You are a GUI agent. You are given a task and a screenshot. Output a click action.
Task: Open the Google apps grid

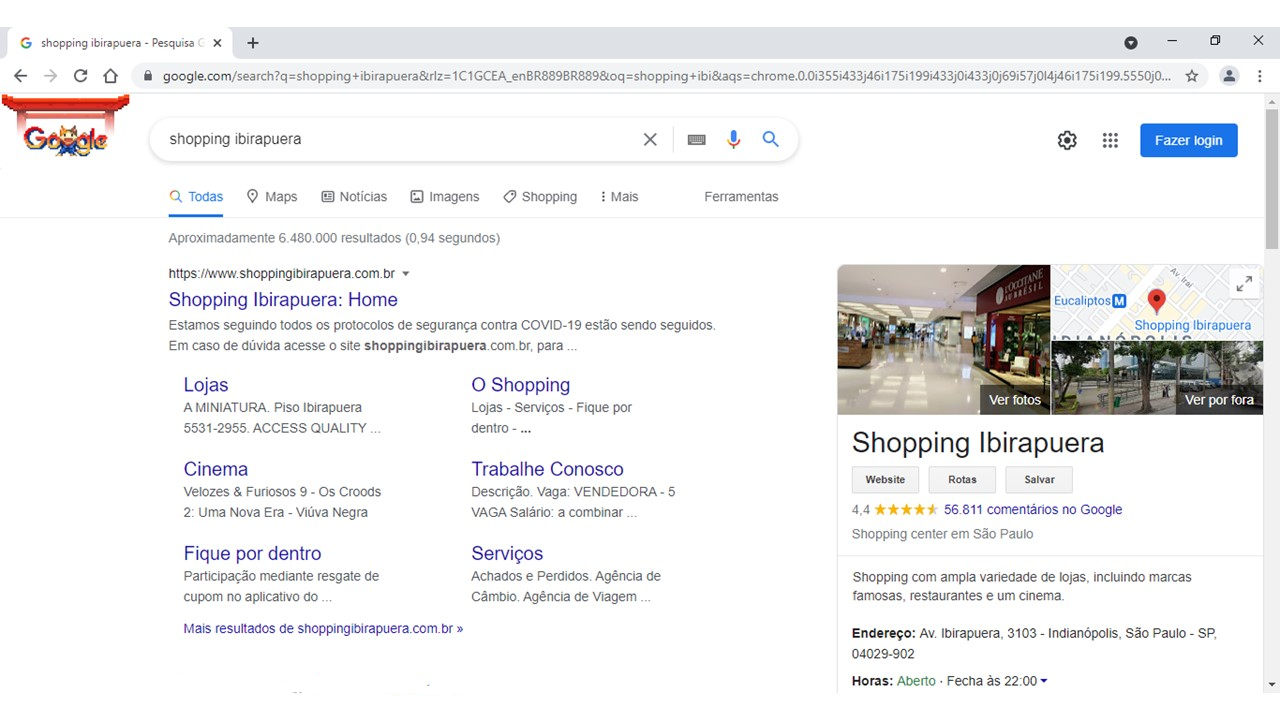1110,141
